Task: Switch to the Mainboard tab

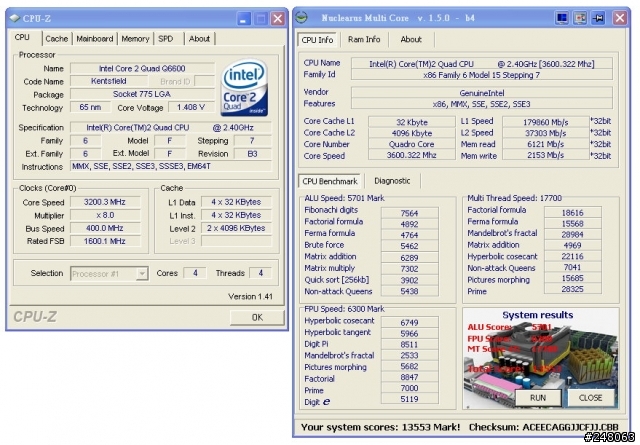Action: (95, 39)
